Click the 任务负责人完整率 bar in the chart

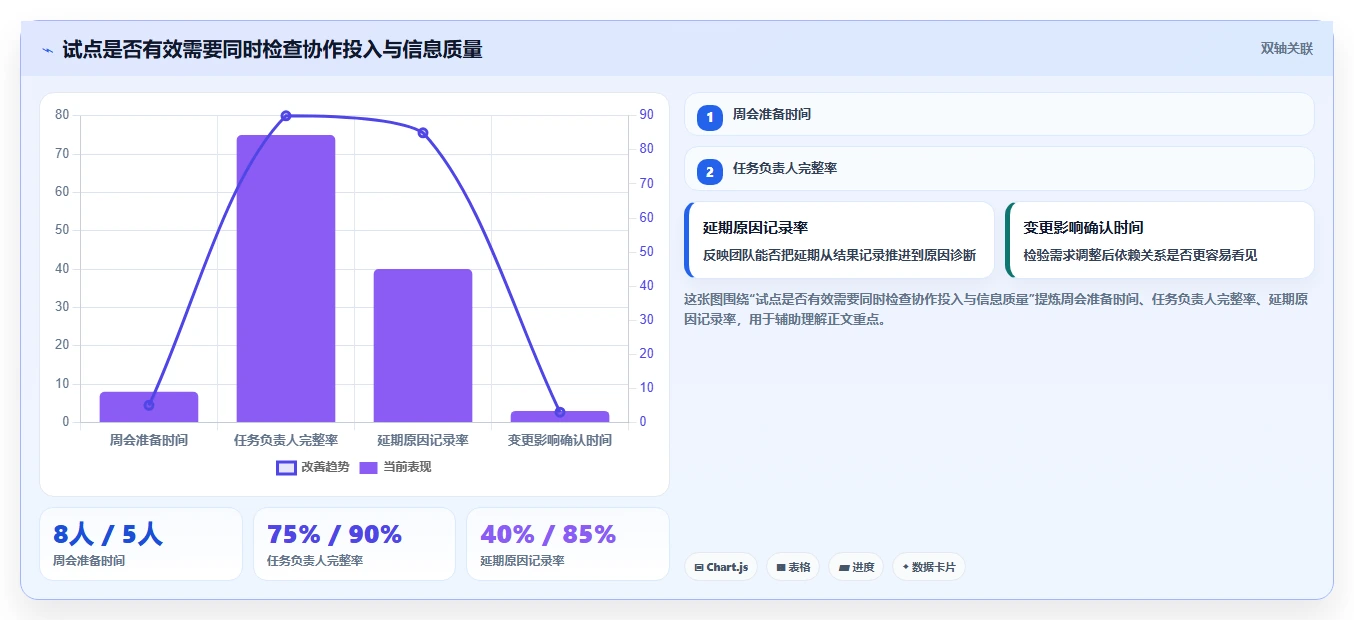click(x=286, y=278)
